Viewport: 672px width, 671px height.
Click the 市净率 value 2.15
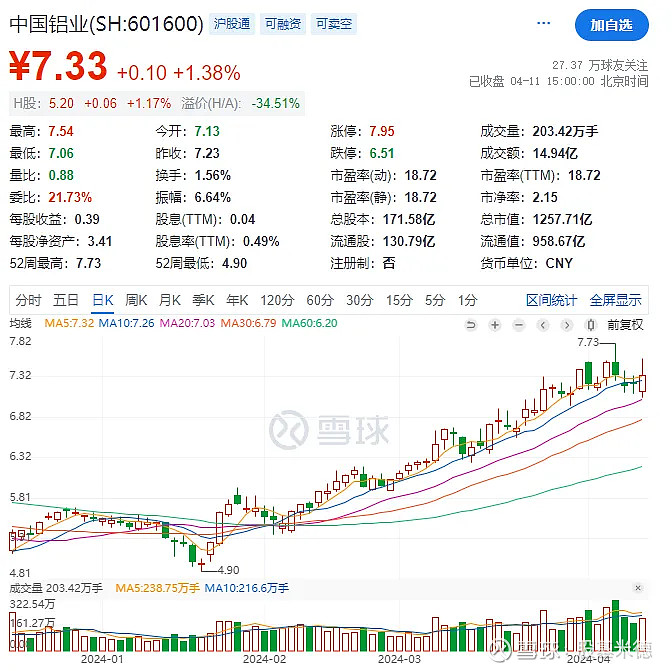pos(545,197)
